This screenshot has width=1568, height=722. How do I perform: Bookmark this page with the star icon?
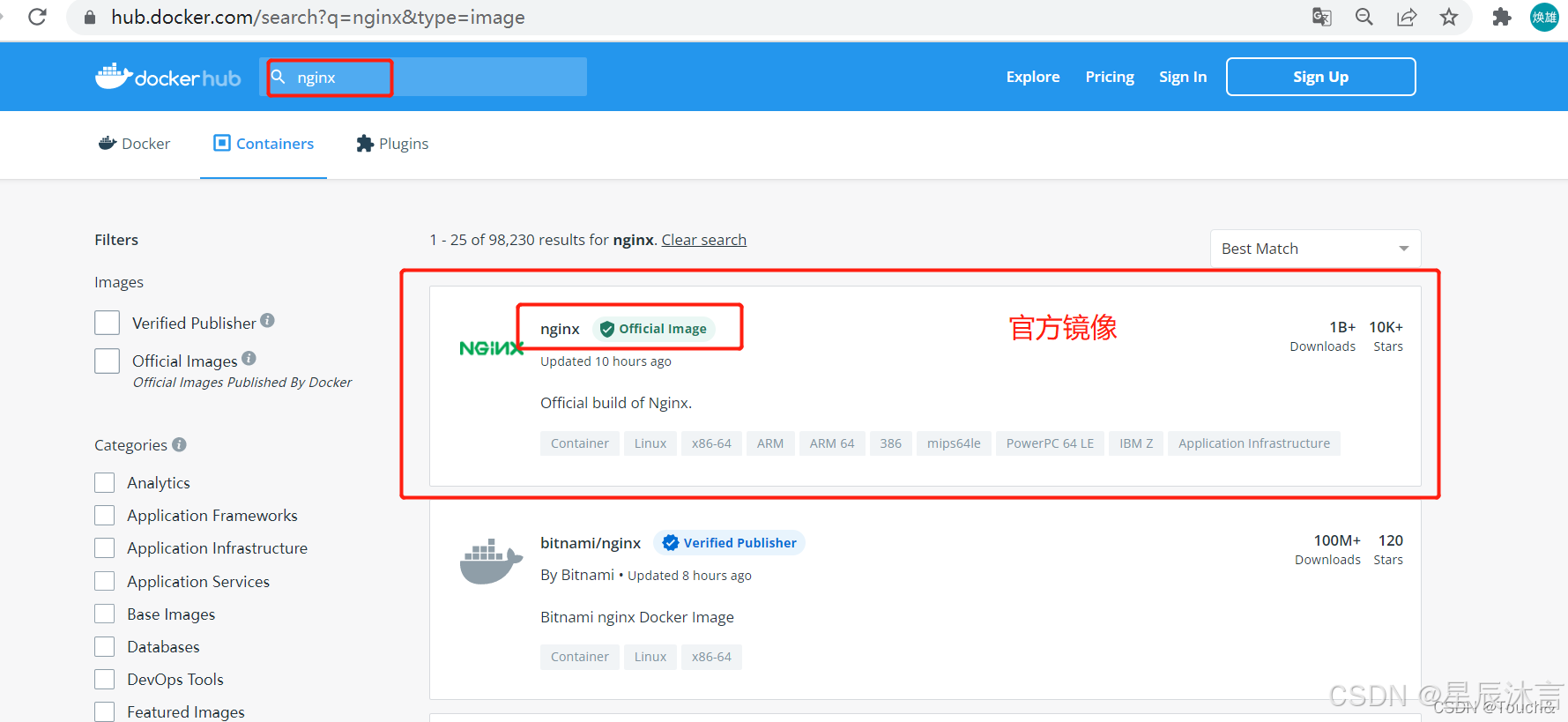pos(1449,17)
